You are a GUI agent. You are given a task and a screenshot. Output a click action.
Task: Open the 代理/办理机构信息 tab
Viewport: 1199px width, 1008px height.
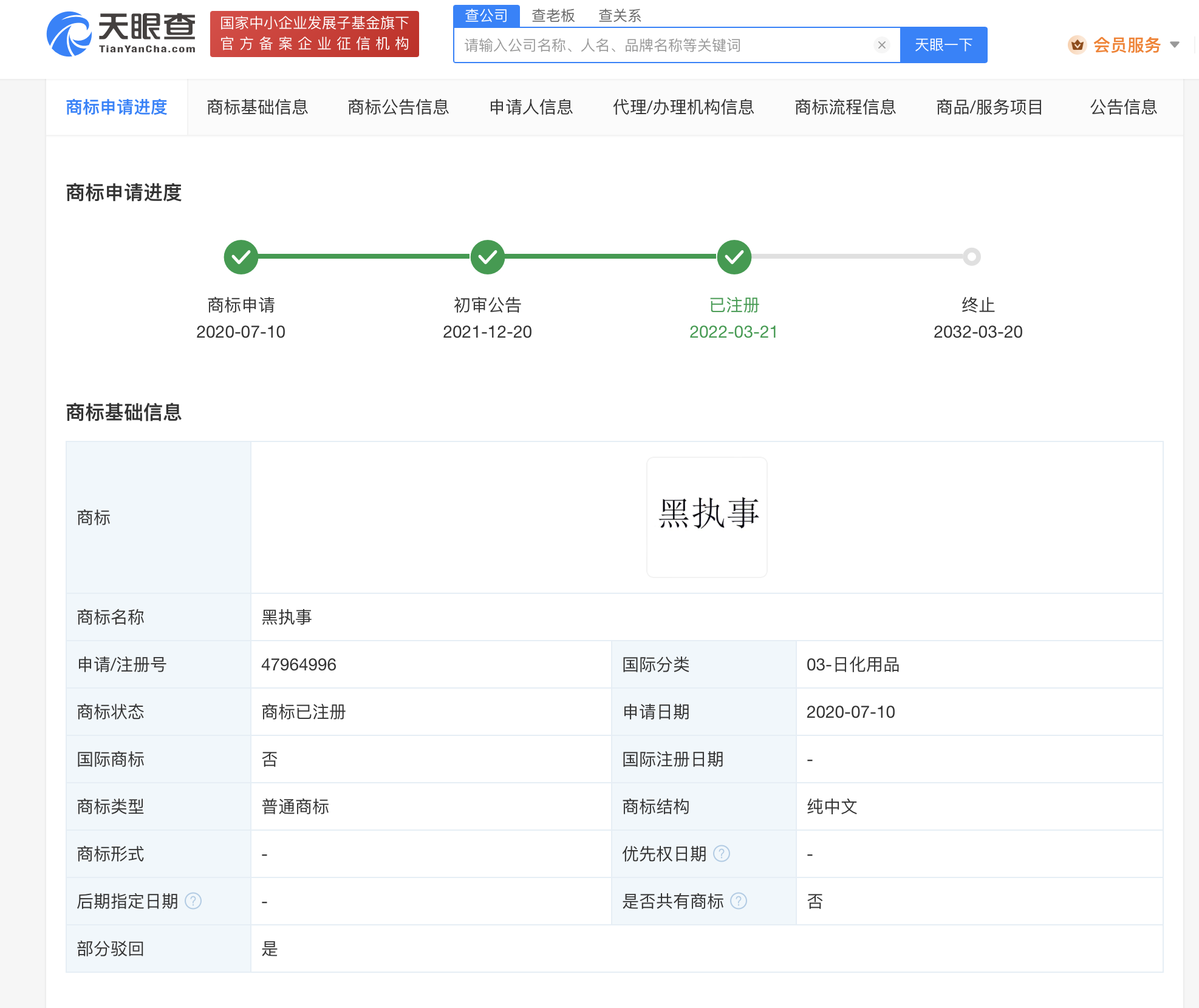pyautogui.click(x=684, y=107)
